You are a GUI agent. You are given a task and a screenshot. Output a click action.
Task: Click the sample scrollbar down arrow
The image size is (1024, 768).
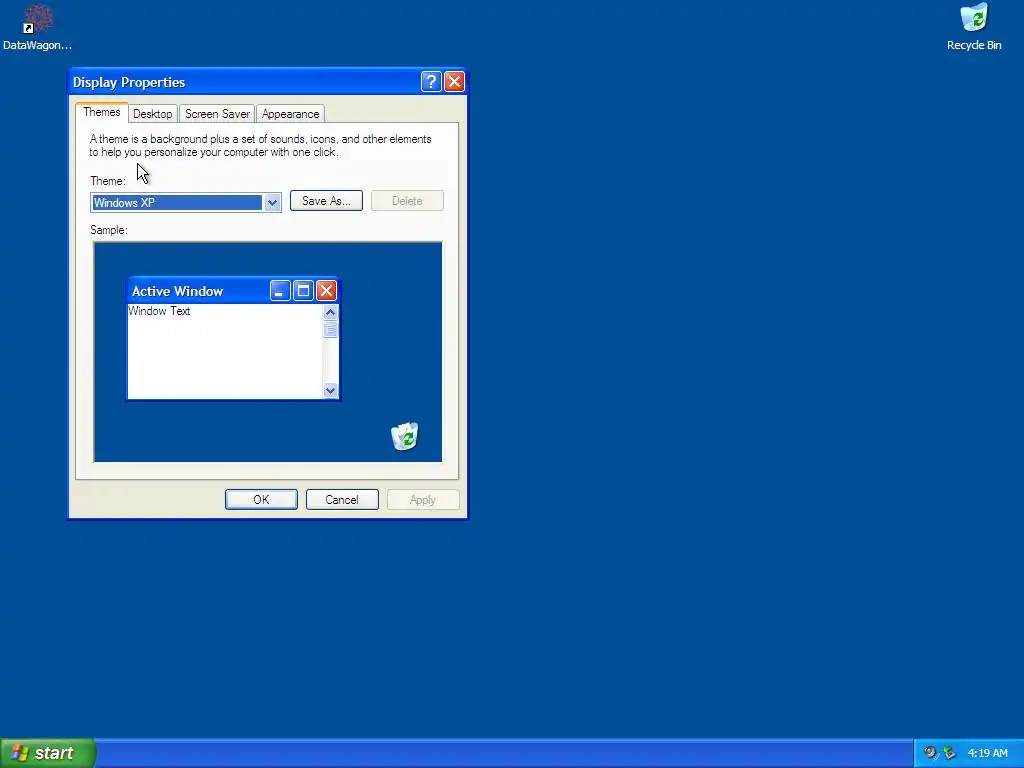click(x=330, y=391)
